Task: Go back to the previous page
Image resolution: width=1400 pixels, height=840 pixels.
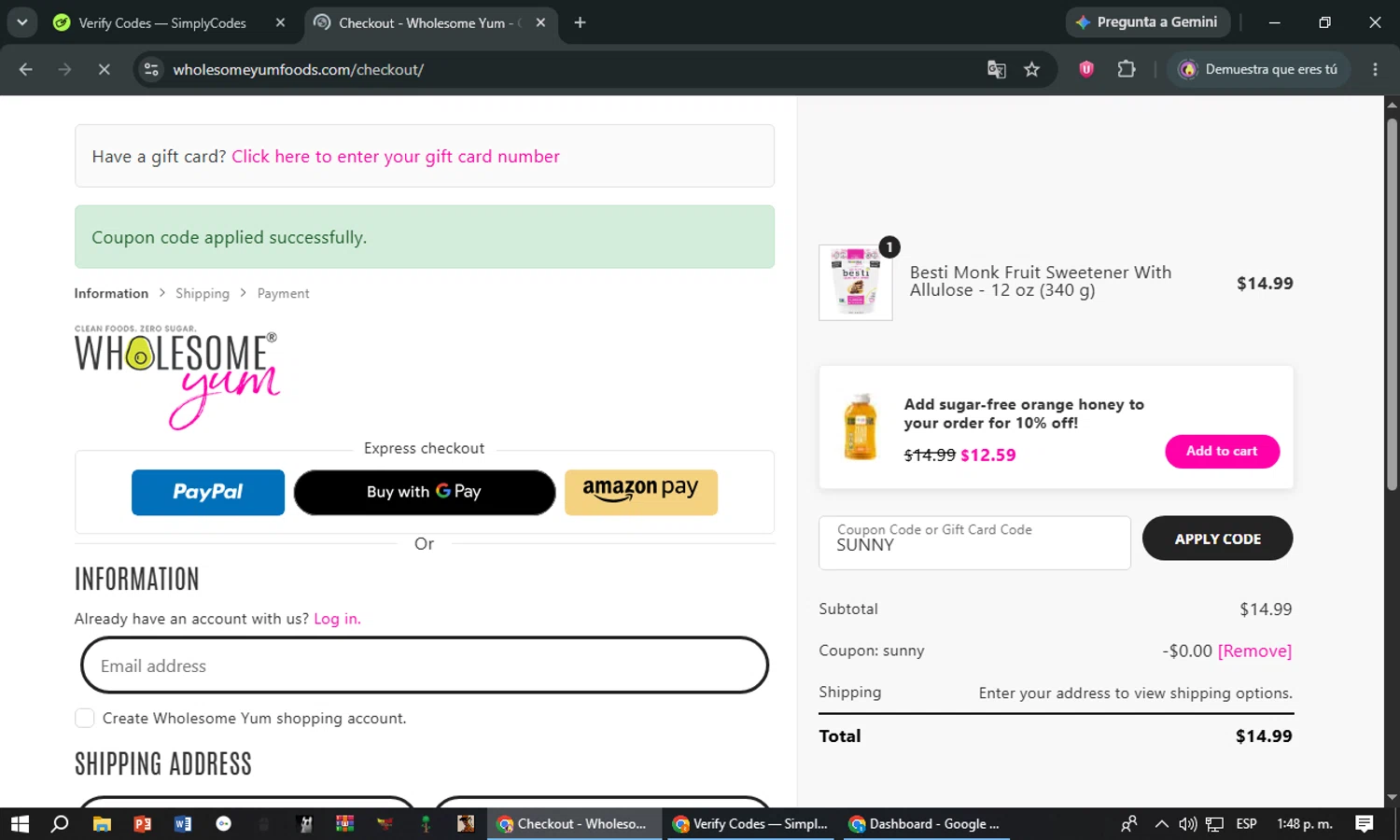Action: [26, 69]
